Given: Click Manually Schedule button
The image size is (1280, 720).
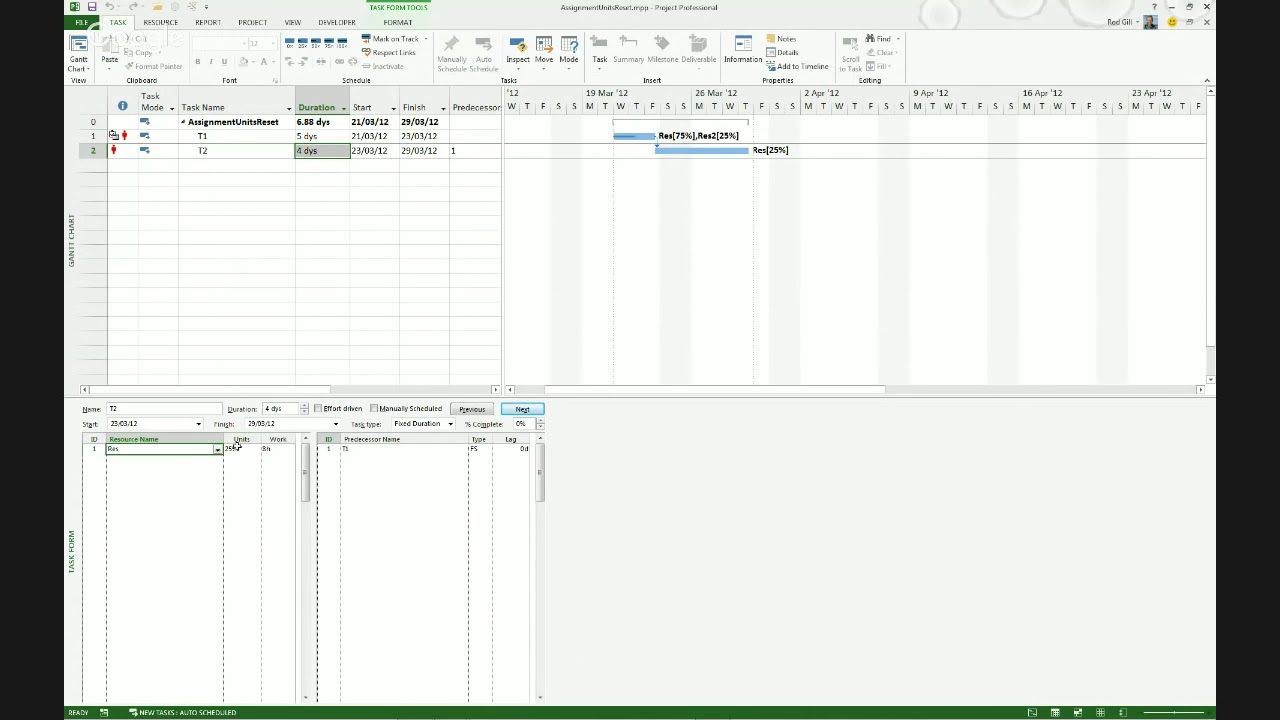Looking at the screenshot, I should (452, 53).
